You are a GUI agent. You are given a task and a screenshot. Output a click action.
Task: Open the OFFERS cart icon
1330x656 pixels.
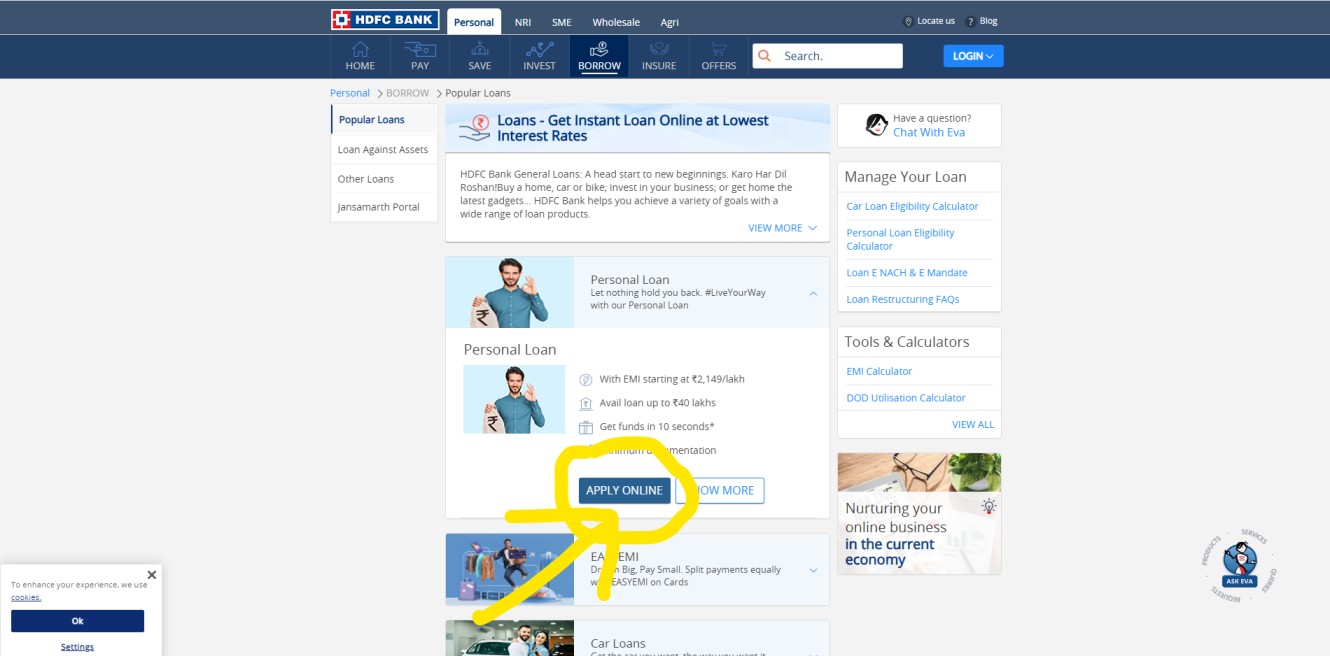(718, 50)
